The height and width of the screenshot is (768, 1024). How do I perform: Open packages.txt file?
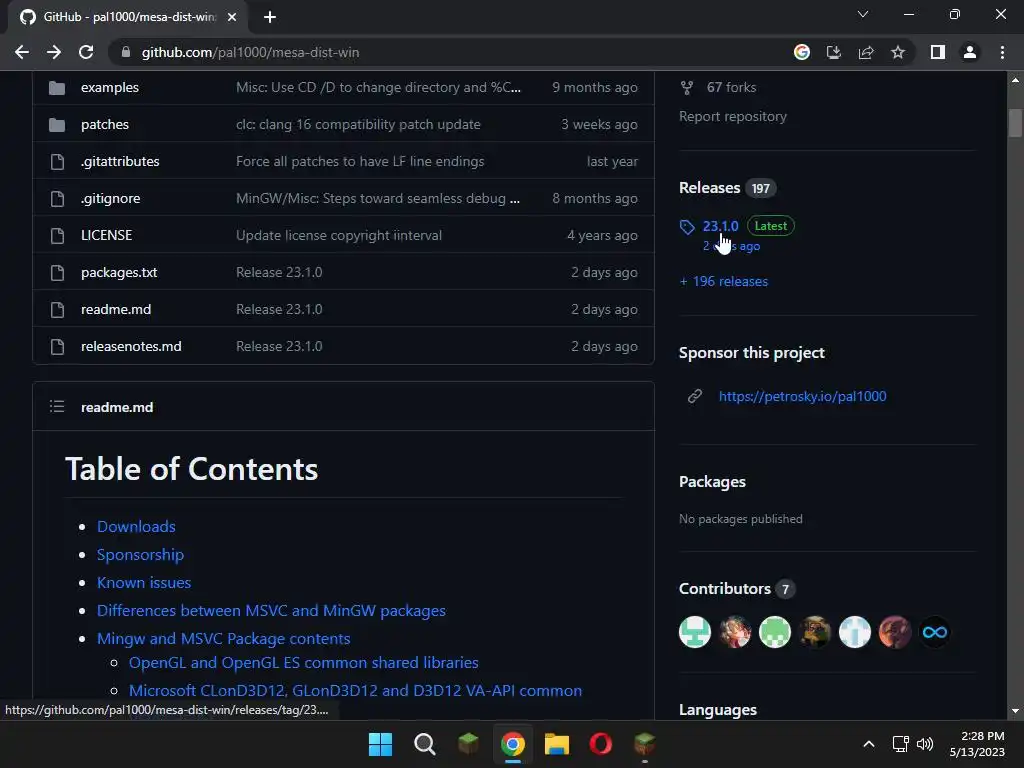coord(119,272)
